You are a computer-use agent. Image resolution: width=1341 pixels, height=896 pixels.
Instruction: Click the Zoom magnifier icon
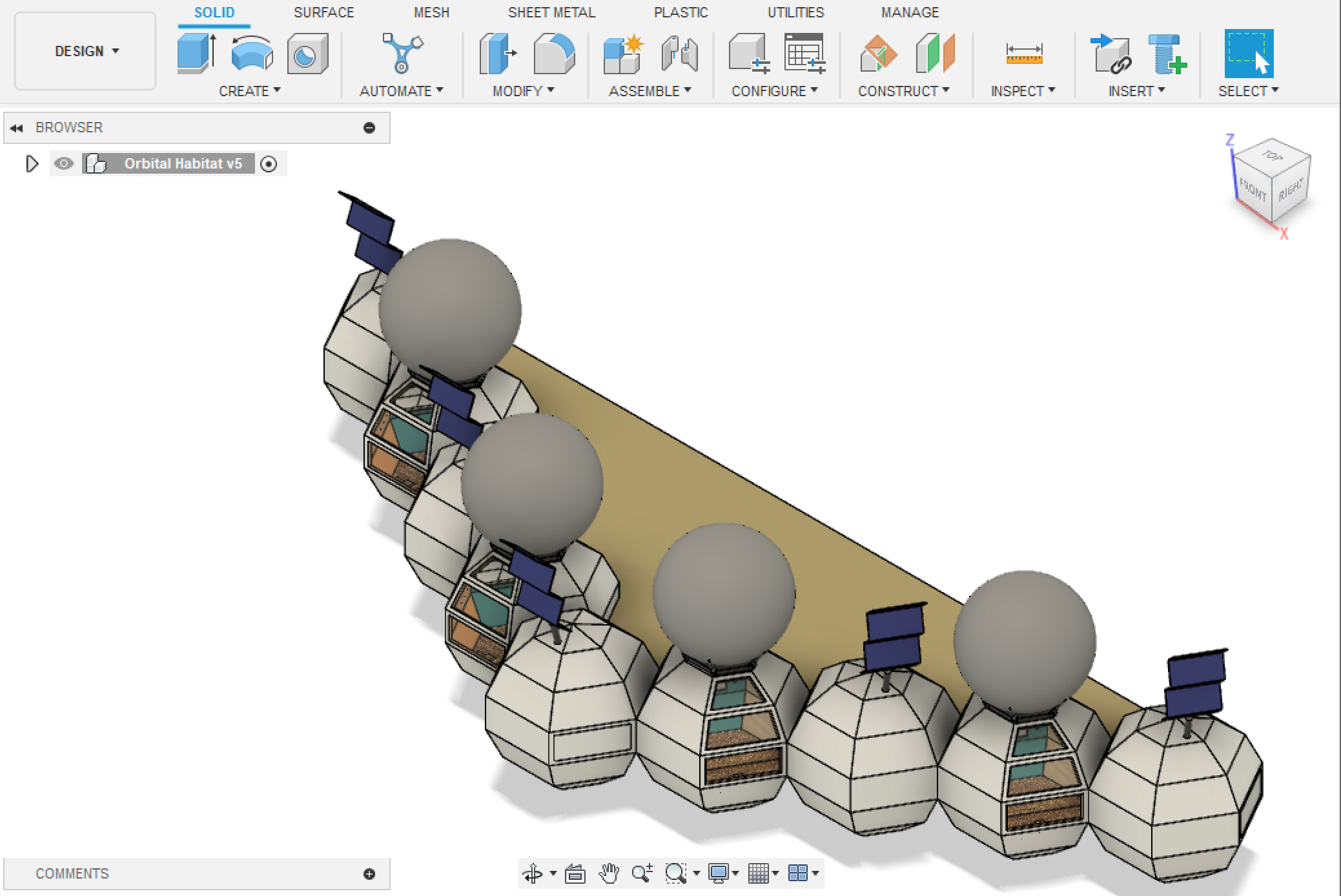pyautogui.click(x=642, y=873)
